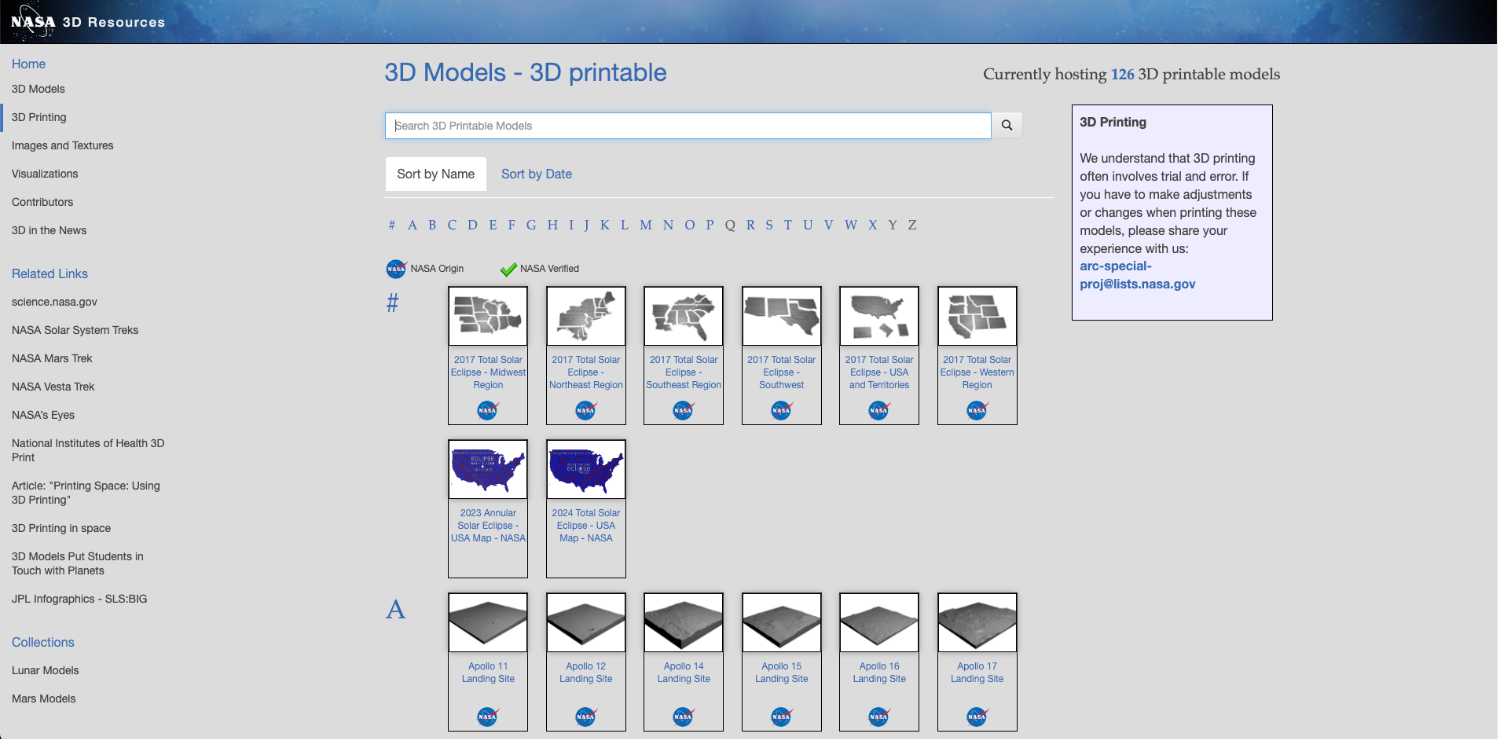Click NASA badge under Apollo 11 Landing Site

coord(488,716)
